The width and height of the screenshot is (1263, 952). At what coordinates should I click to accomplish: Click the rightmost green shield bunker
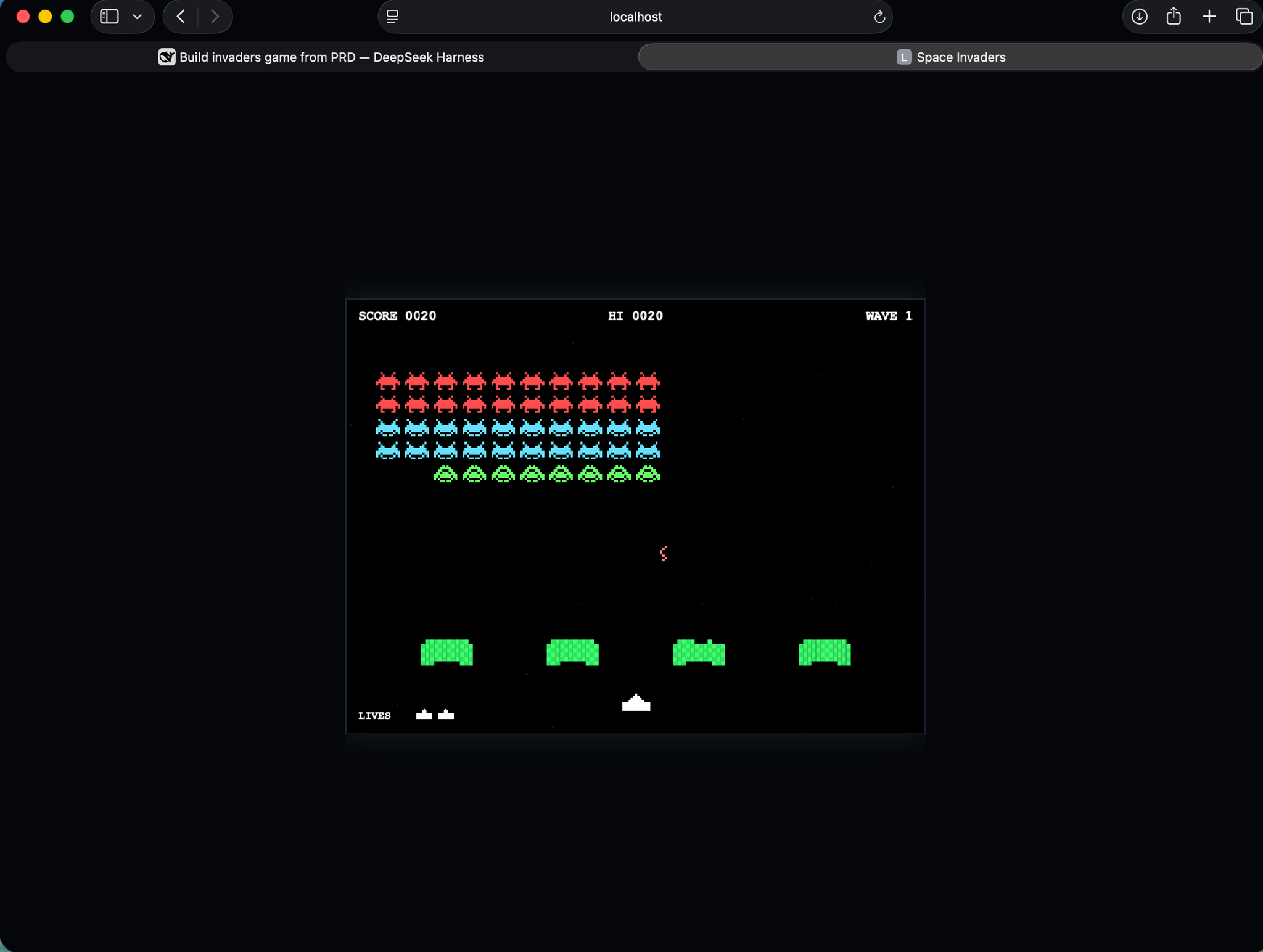click(x=825, y=652)
